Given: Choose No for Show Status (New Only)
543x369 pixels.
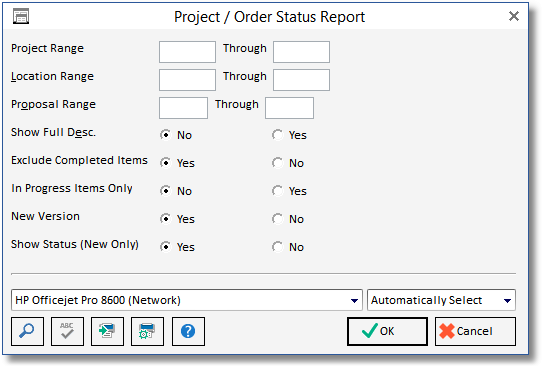Looking at the screenshot, I should (x=277, y=247).
